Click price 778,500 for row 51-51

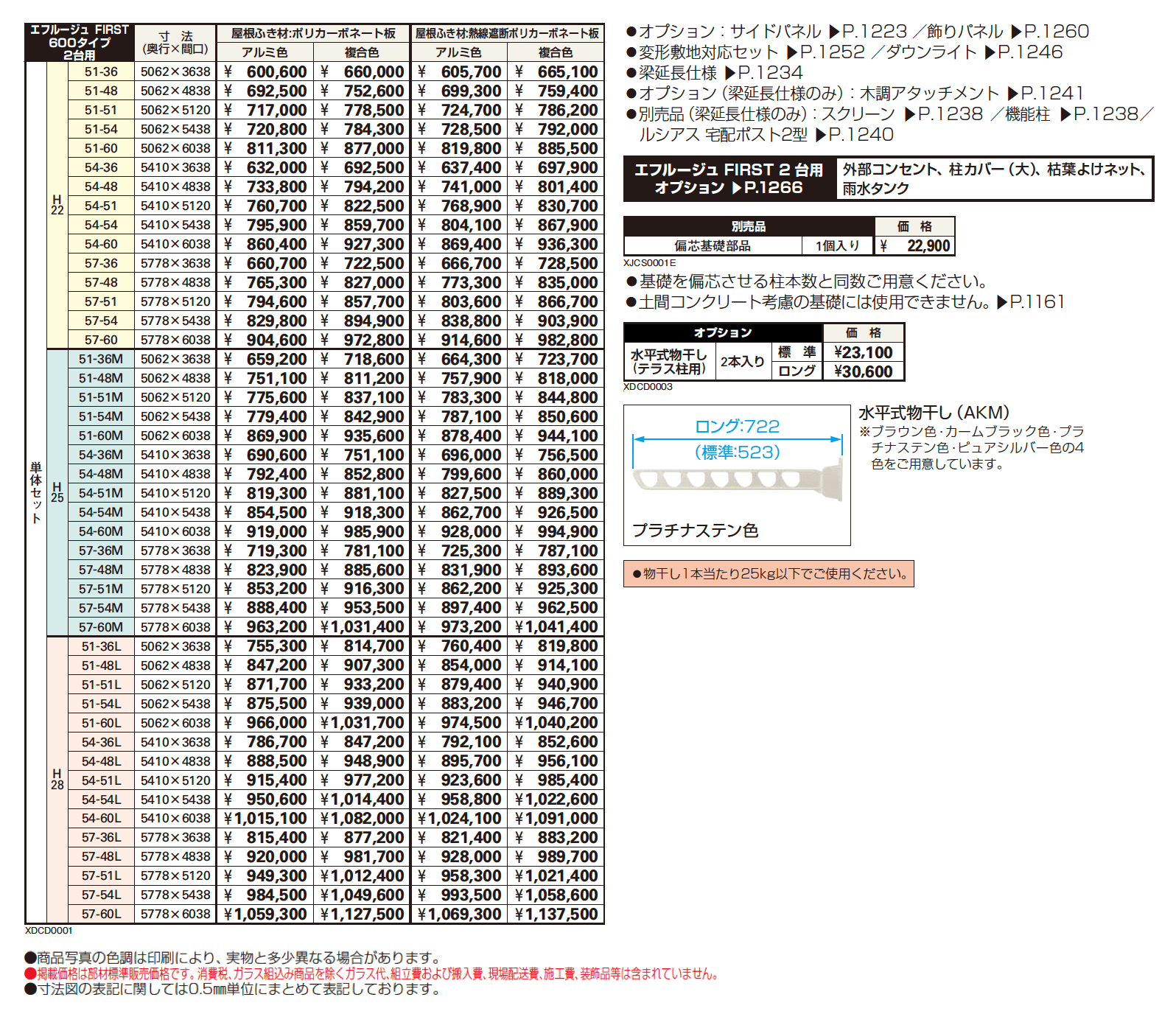(374, 110)
